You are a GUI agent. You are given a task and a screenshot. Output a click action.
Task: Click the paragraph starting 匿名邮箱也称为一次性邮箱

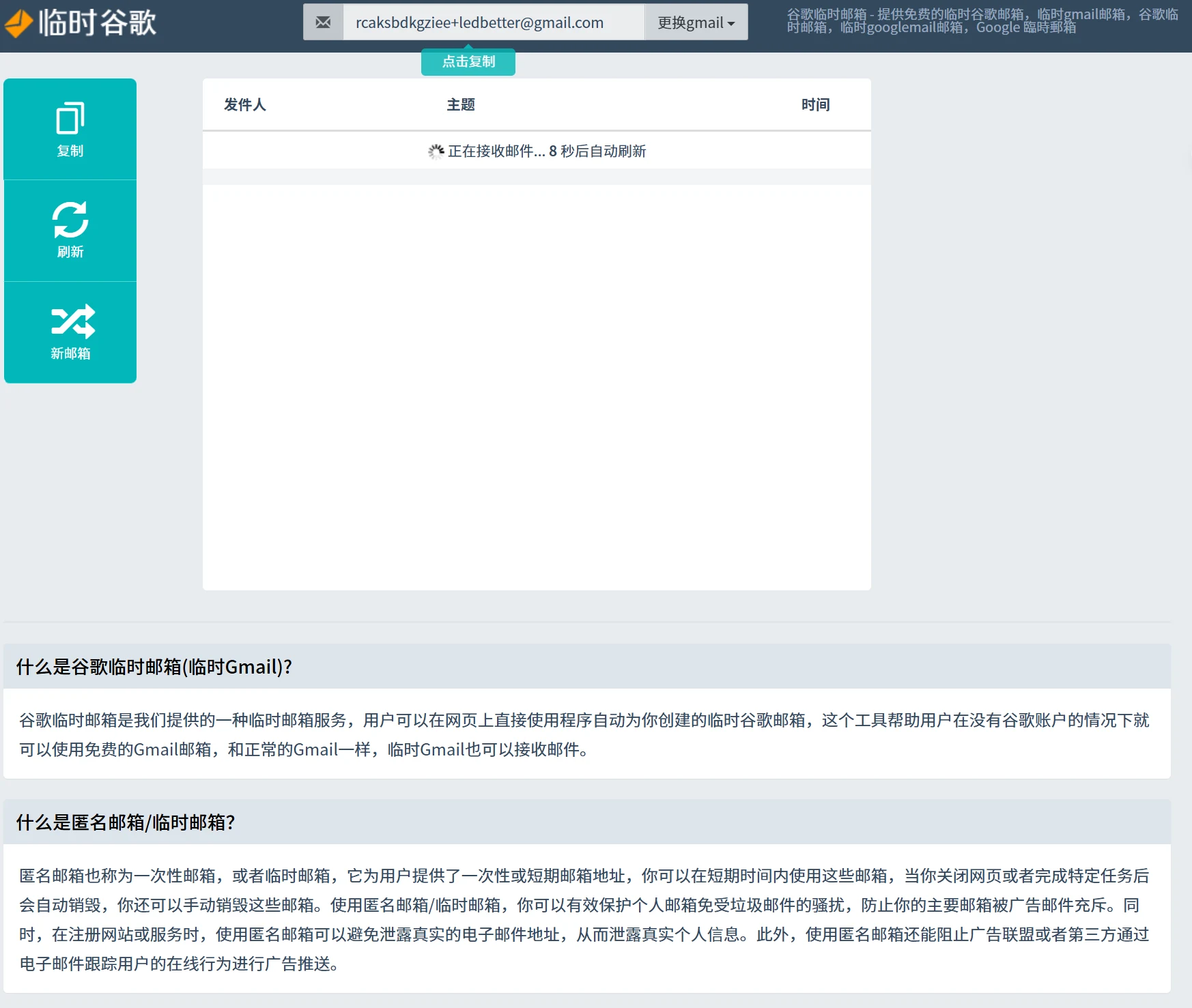pyautogui.click(x=584, y=919)
